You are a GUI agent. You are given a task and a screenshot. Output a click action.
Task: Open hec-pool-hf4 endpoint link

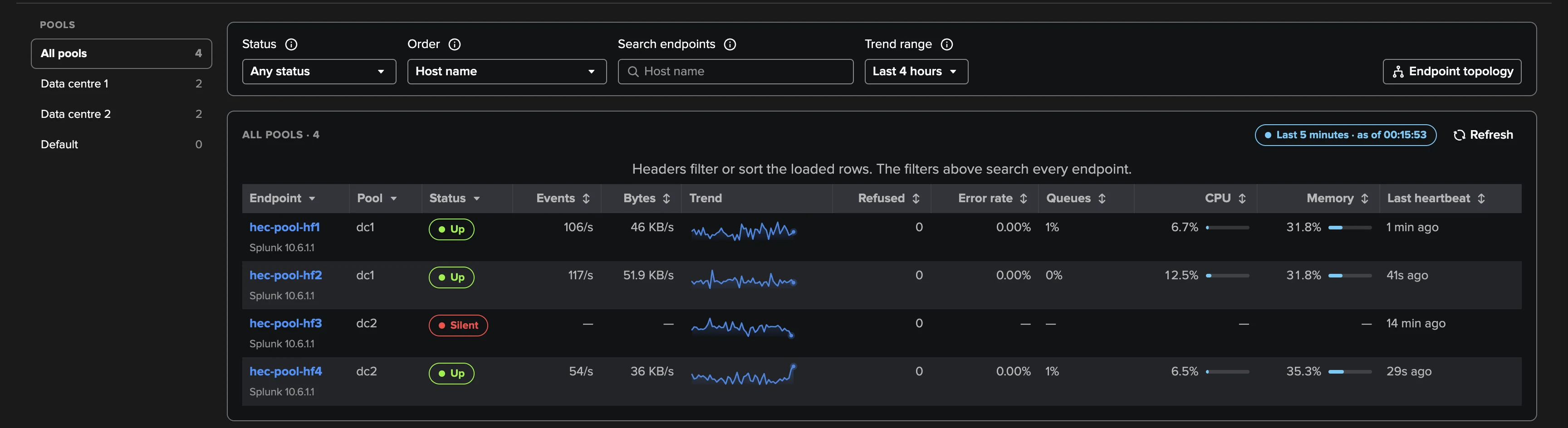(285, 371)
